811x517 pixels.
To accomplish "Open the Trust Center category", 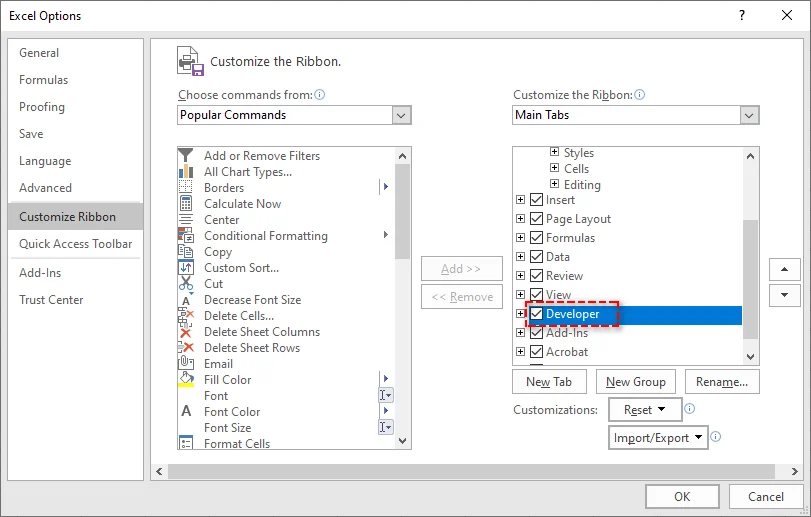I will tap(51, 300).
